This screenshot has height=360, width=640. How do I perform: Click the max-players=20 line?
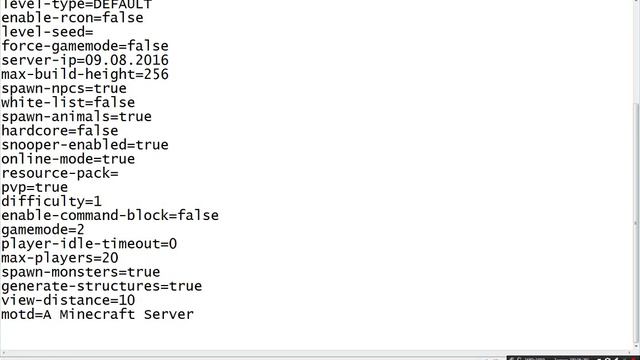(60, 258)
